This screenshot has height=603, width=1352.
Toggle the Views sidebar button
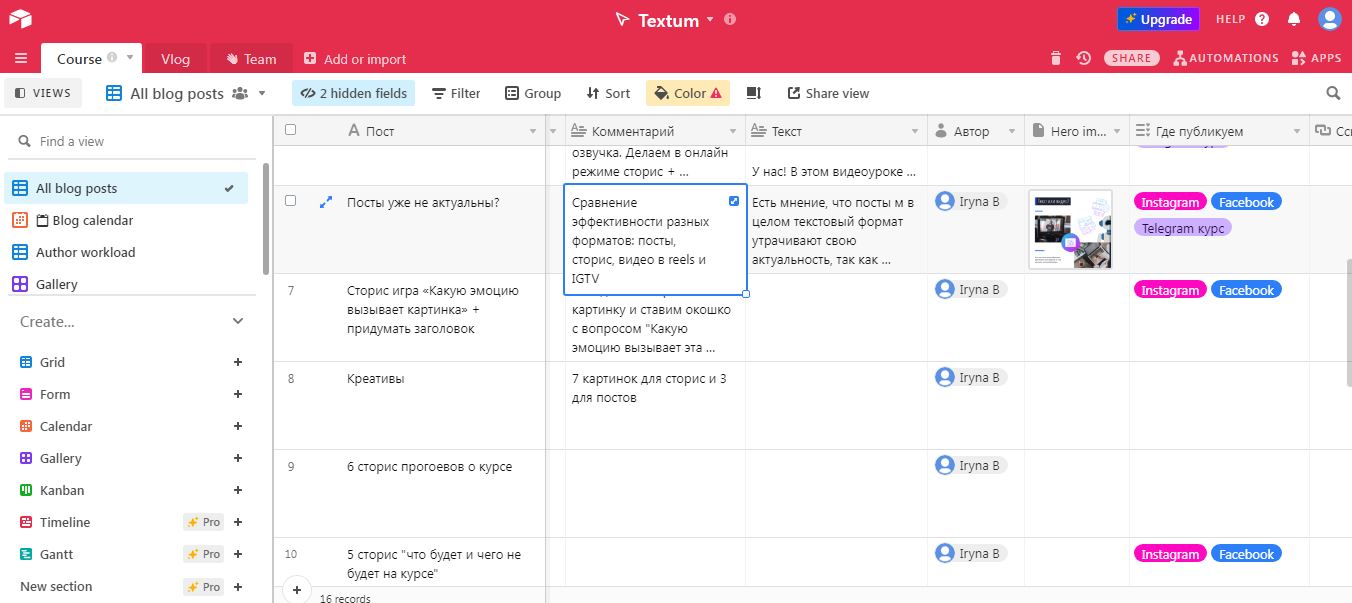pos(43,93)
